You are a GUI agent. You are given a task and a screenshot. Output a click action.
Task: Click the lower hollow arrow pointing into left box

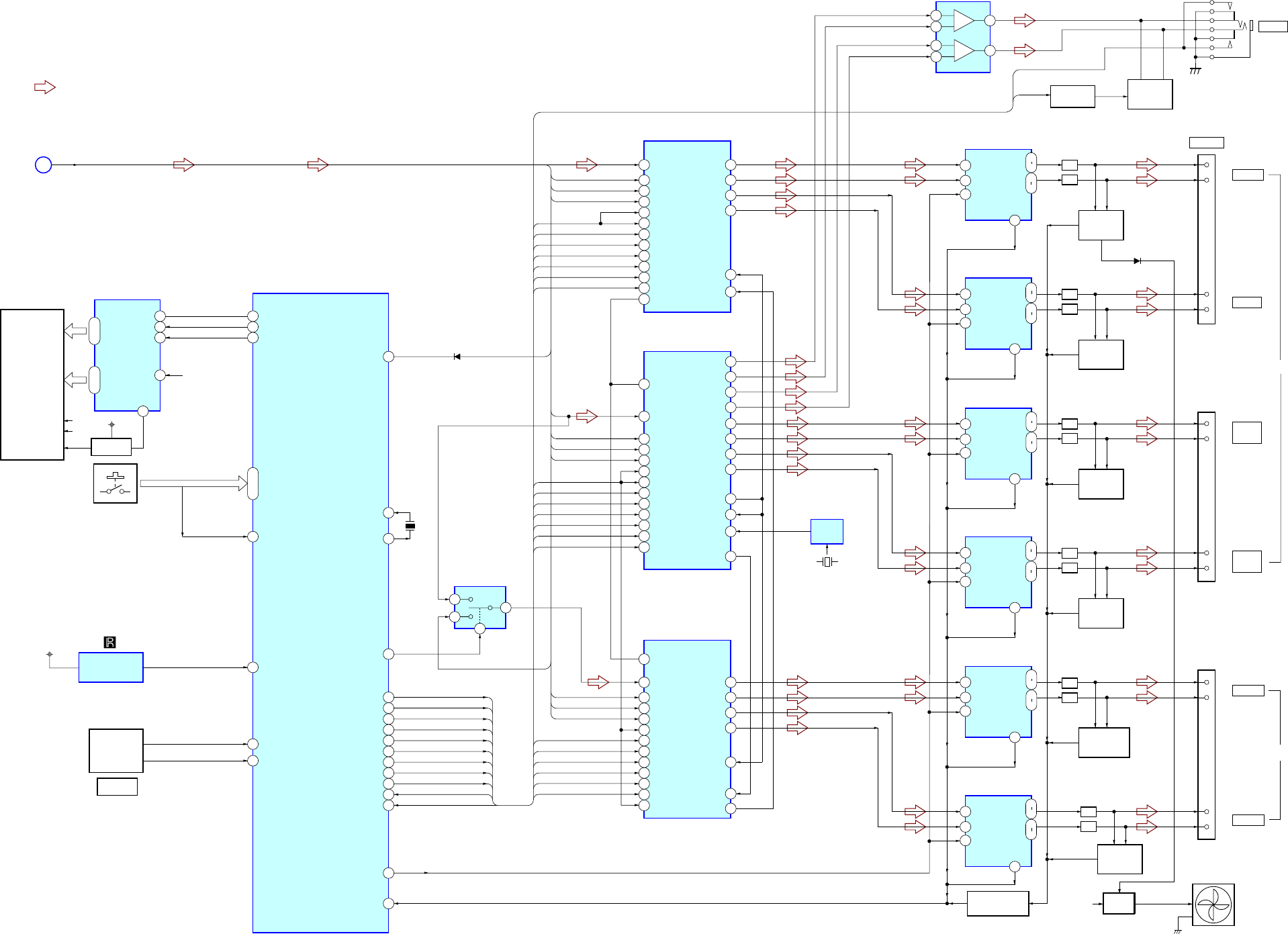(x=75, y=380)
